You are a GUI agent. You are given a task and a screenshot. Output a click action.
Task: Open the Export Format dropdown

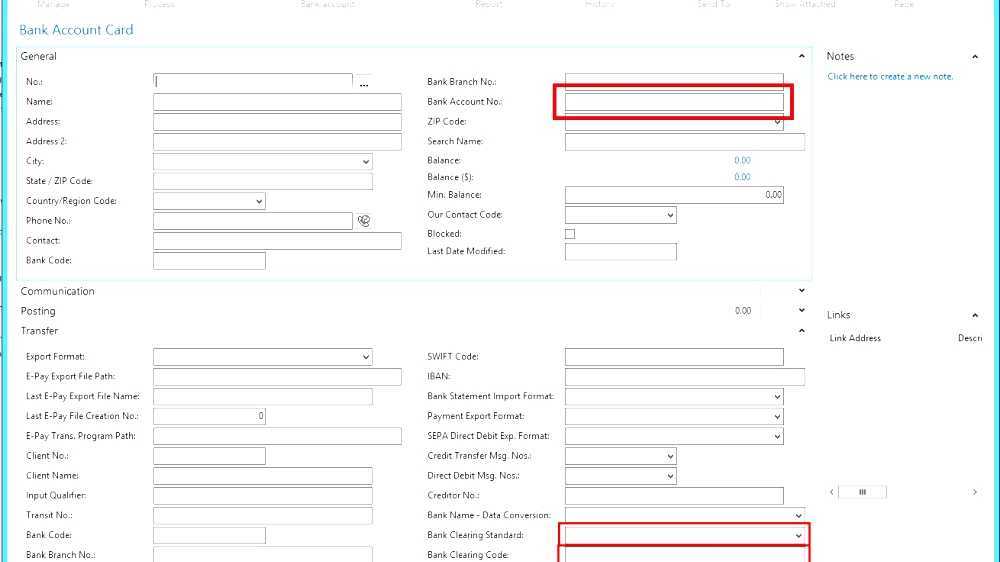[365, 357]
